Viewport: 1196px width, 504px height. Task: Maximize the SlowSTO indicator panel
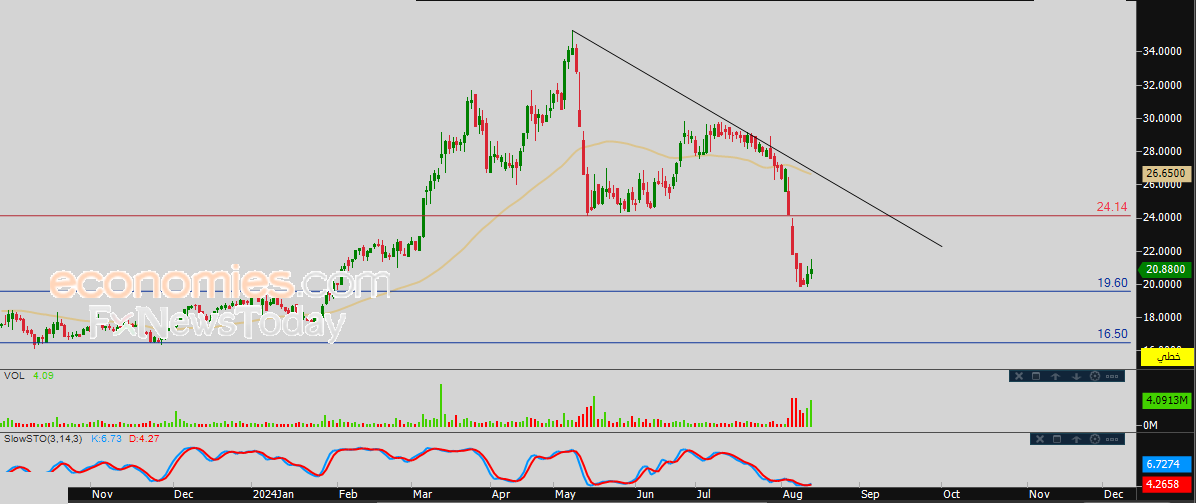(x=1057, y=439)
